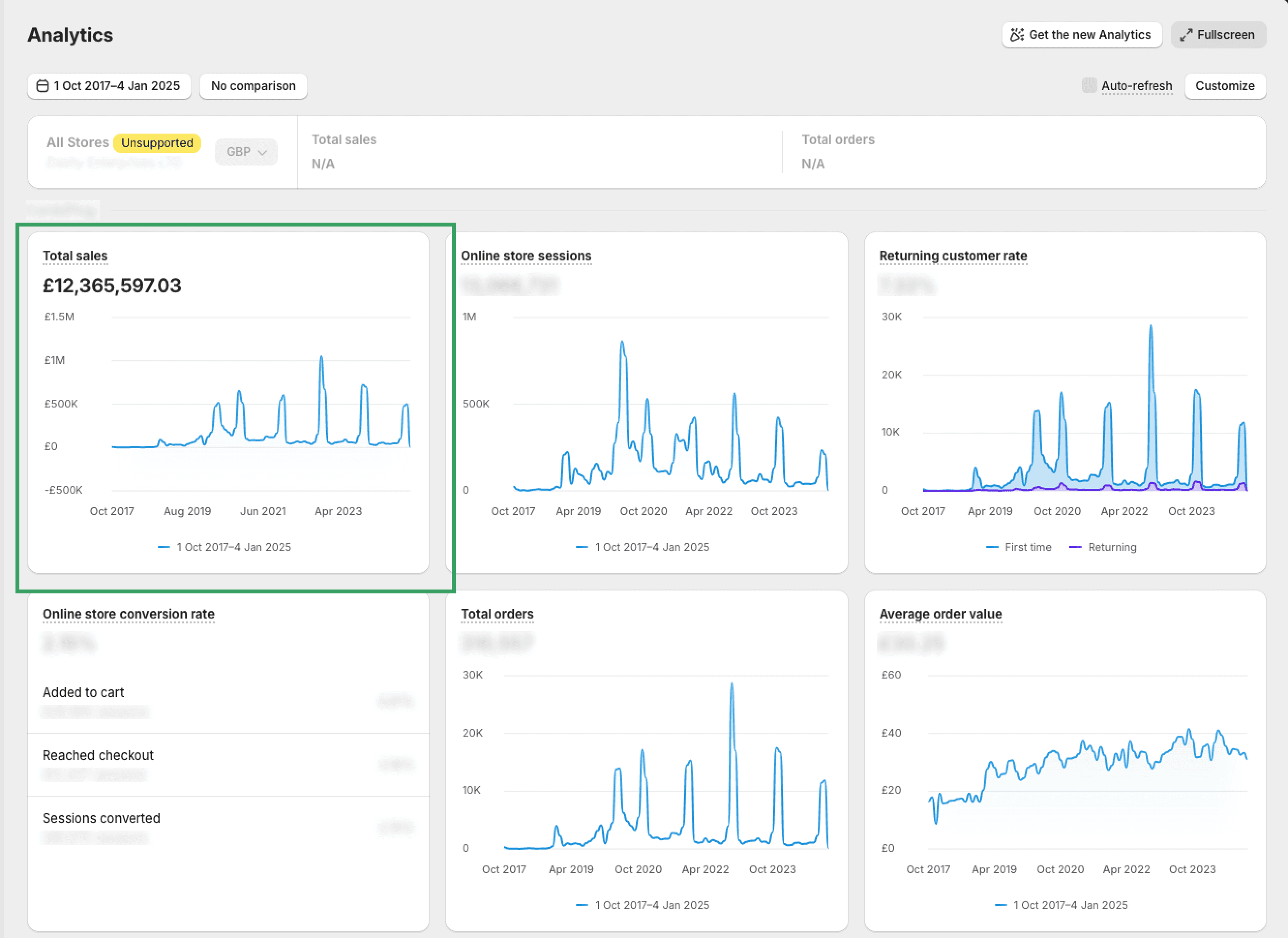Open the 1 Oct 2017–4 Jan 2025 date picker
This screenshot has width=1288, height=938.
pos(109,86)
